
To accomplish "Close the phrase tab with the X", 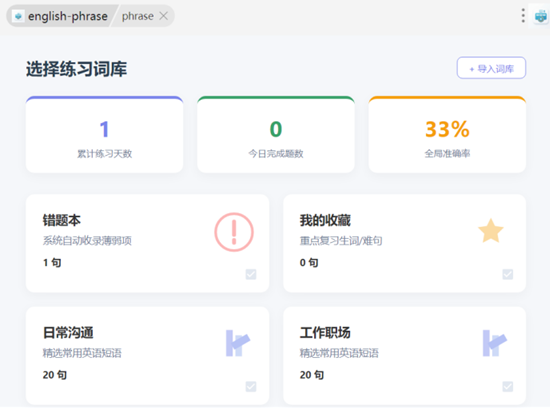I will (x=163, y=16).
